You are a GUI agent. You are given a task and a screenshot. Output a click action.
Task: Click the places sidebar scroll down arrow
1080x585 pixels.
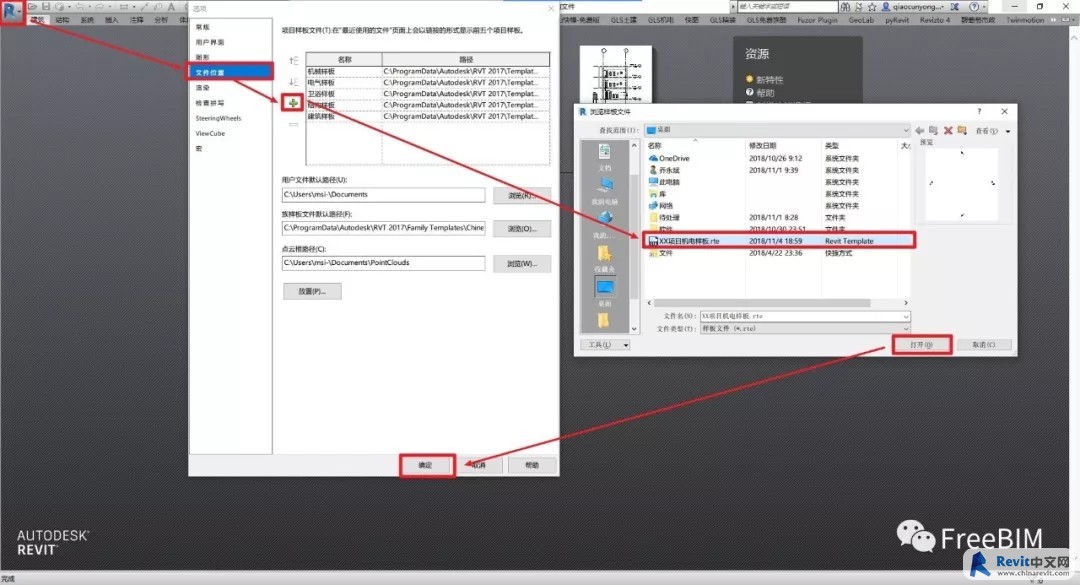coord(634,329)
